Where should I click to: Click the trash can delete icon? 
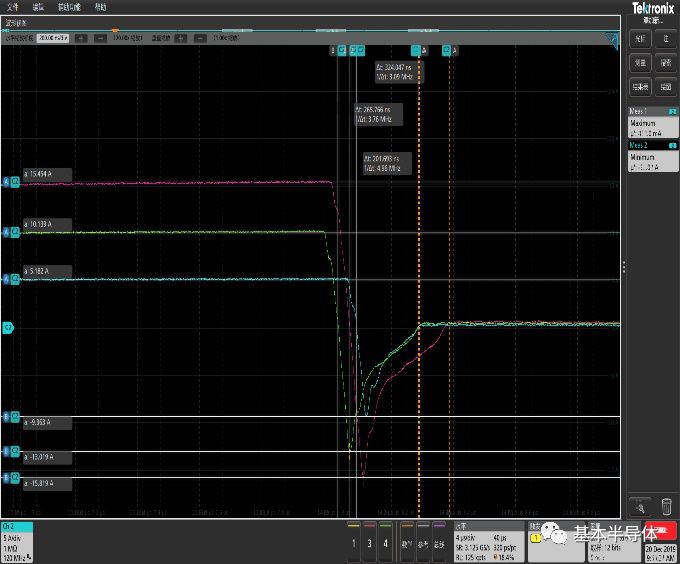[x=666, y=506]
